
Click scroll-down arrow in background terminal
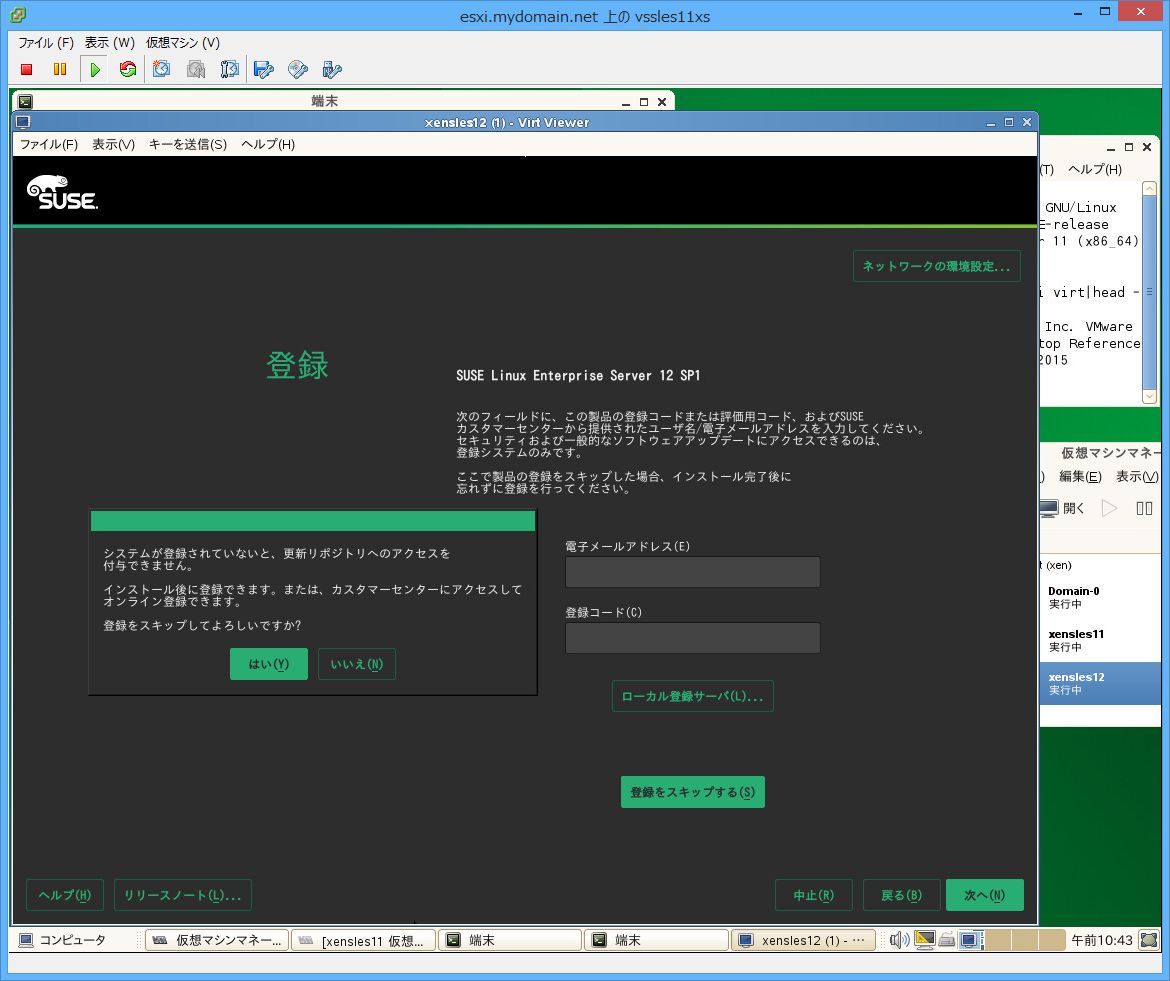coord(1149,398)
